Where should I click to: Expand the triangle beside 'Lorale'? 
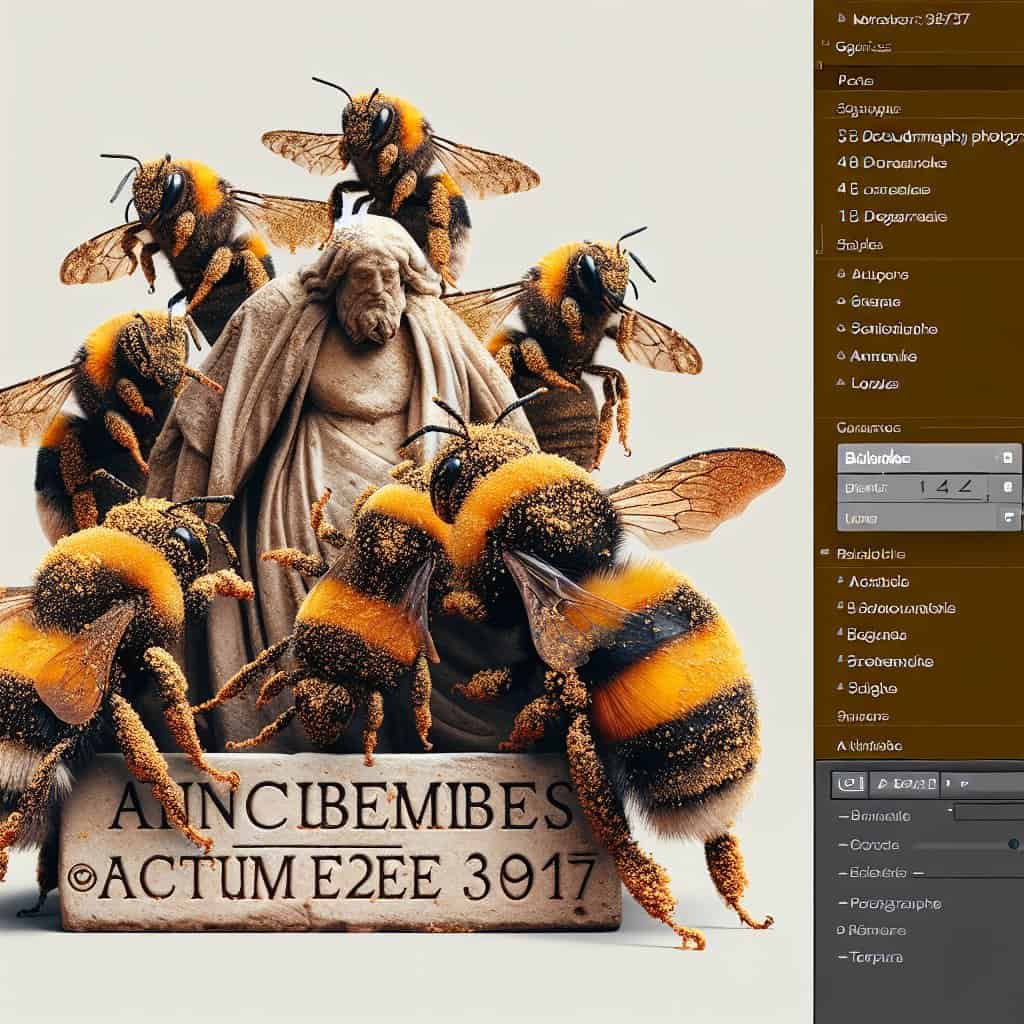tap(842, 383)
